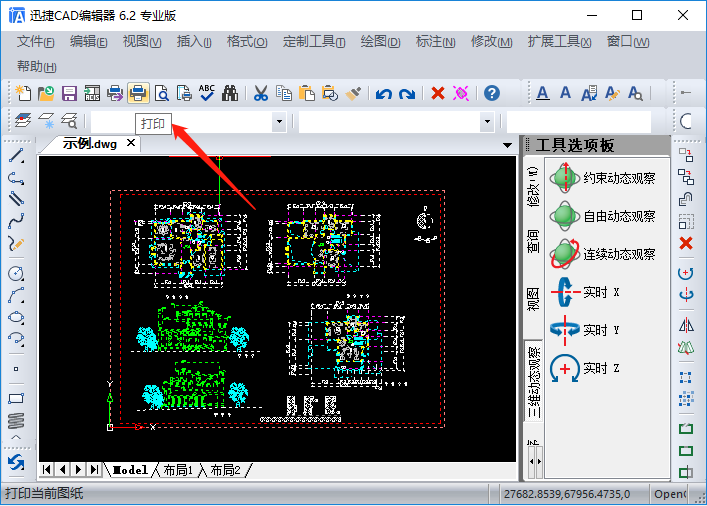Click the underlined A text icon
Viewport: 707px width, 506px height.
[x=543, y=93]
